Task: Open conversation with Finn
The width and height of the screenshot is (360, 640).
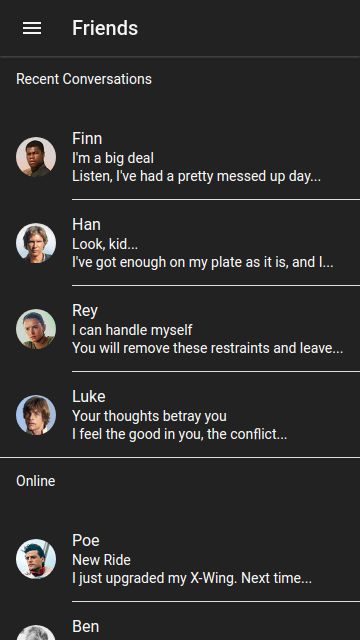Action: tap(180, 157)
